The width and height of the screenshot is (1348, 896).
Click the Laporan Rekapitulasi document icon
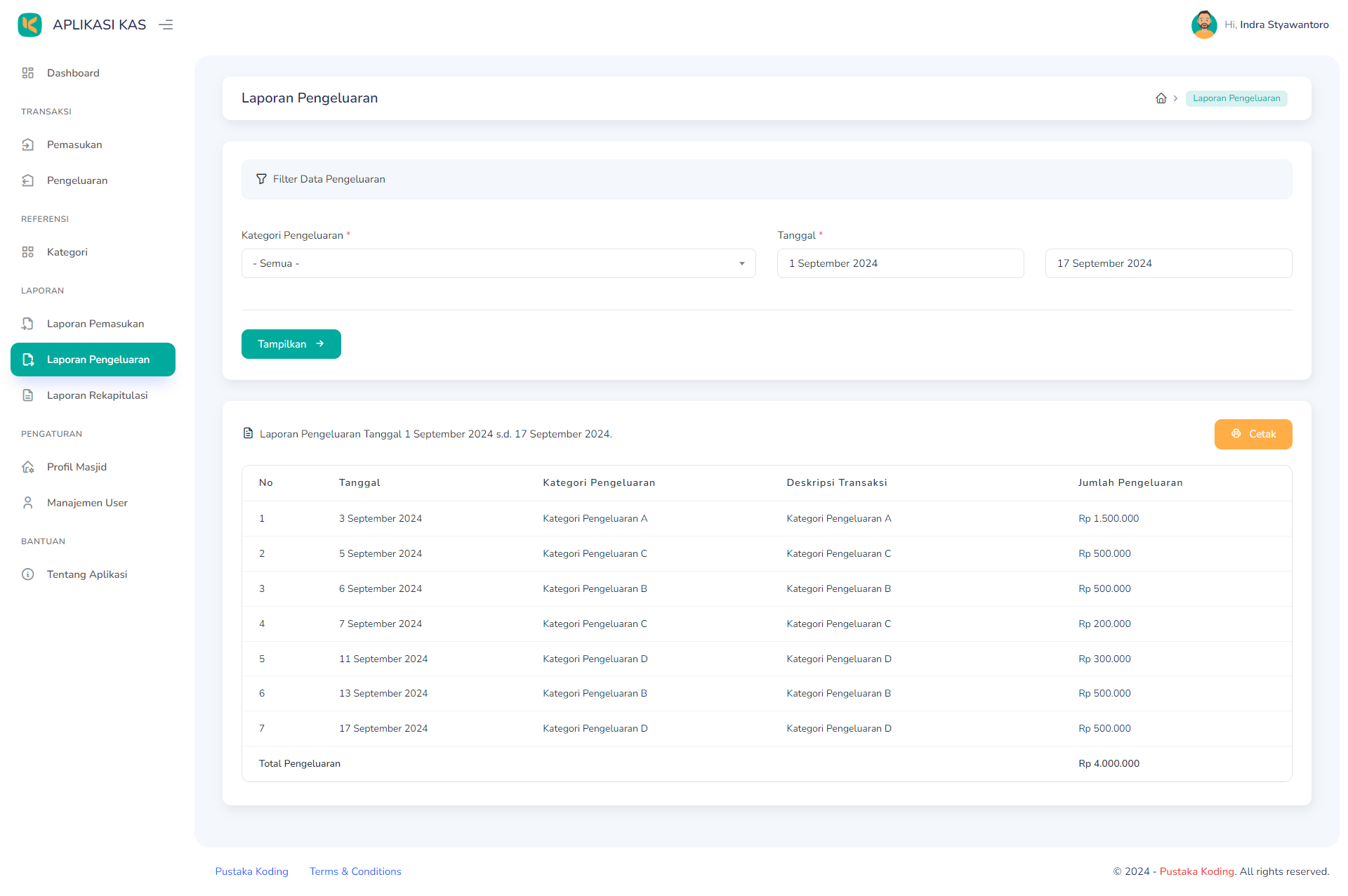pyautogui.click(x=28, y=395)
